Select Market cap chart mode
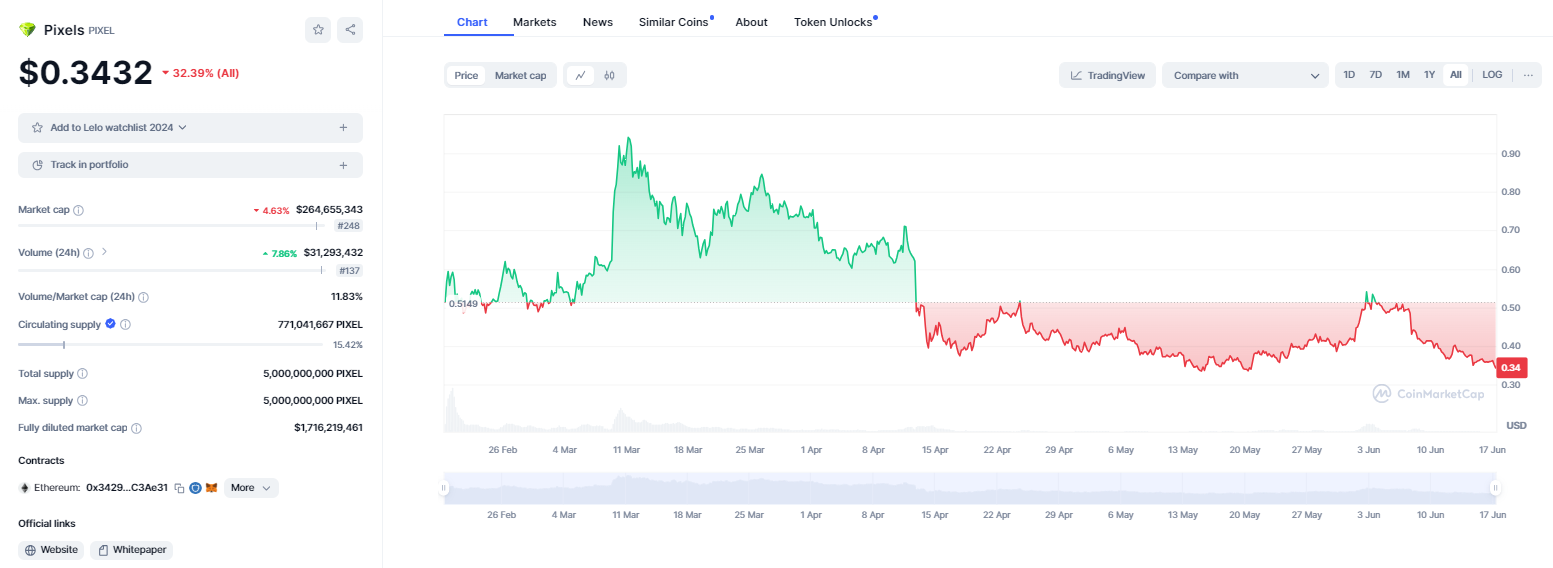 point(520,75)
